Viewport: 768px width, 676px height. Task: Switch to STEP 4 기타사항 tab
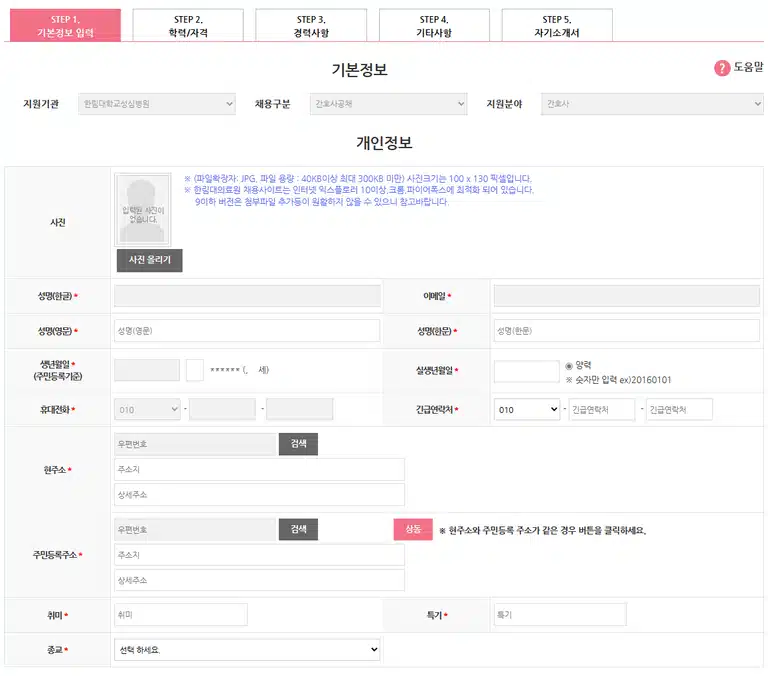tap(434, 25)
